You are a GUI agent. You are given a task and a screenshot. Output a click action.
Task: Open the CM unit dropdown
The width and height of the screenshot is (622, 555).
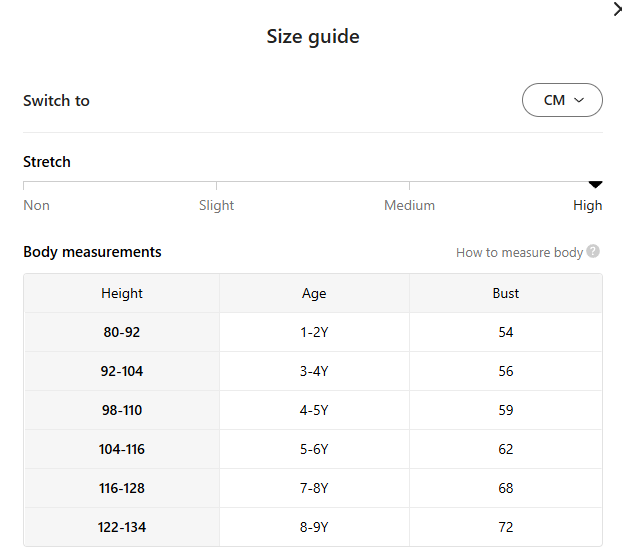pos(562,100)
